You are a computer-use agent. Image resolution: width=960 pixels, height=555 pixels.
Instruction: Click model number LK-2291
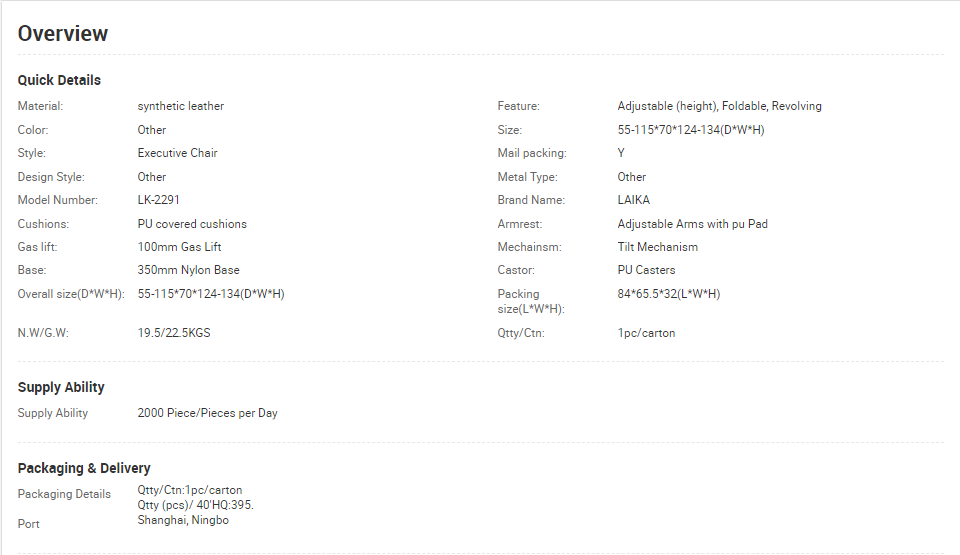click(159, 200)
